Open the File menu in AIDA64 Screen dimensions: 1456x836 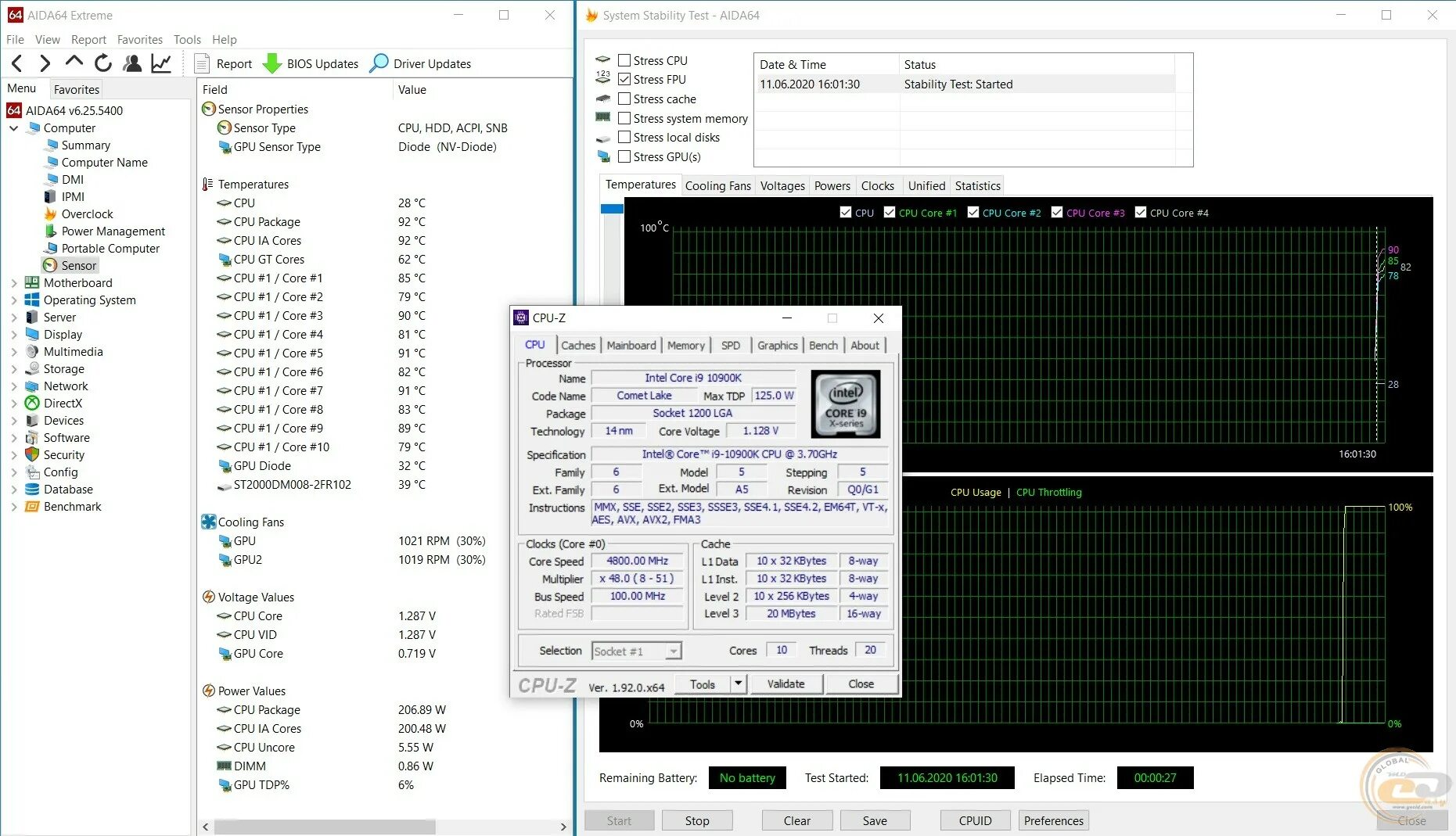[15, 39]
